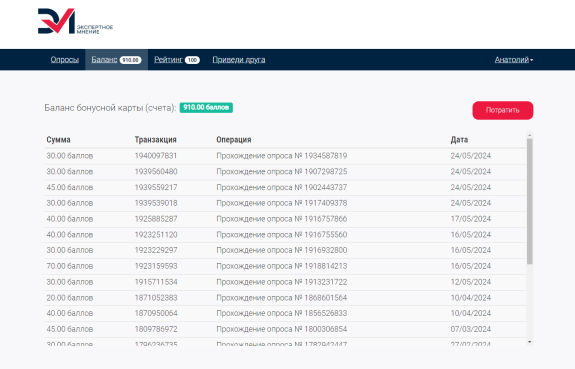
Task: Open the Рейтинг tab
Action: [177, 59]
